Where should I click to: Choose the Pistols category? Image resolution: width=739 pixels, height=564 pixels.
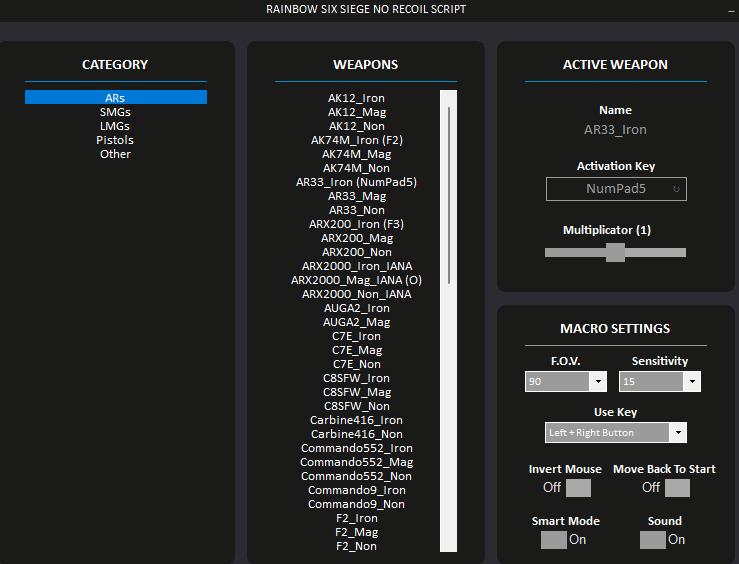coord(115,140)
